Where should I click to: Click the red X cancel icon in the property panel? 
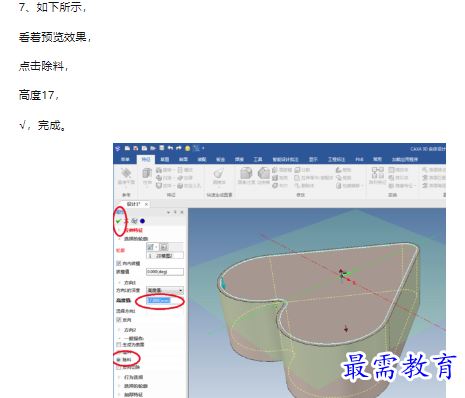tap(126, 221)
